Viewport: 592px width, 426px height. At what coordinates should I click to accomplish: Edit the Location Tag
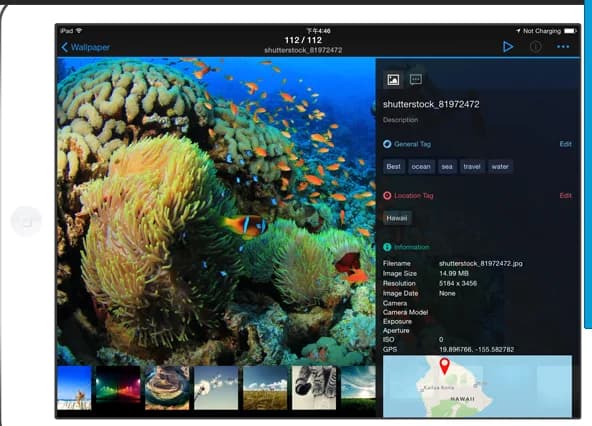[565, 195]
